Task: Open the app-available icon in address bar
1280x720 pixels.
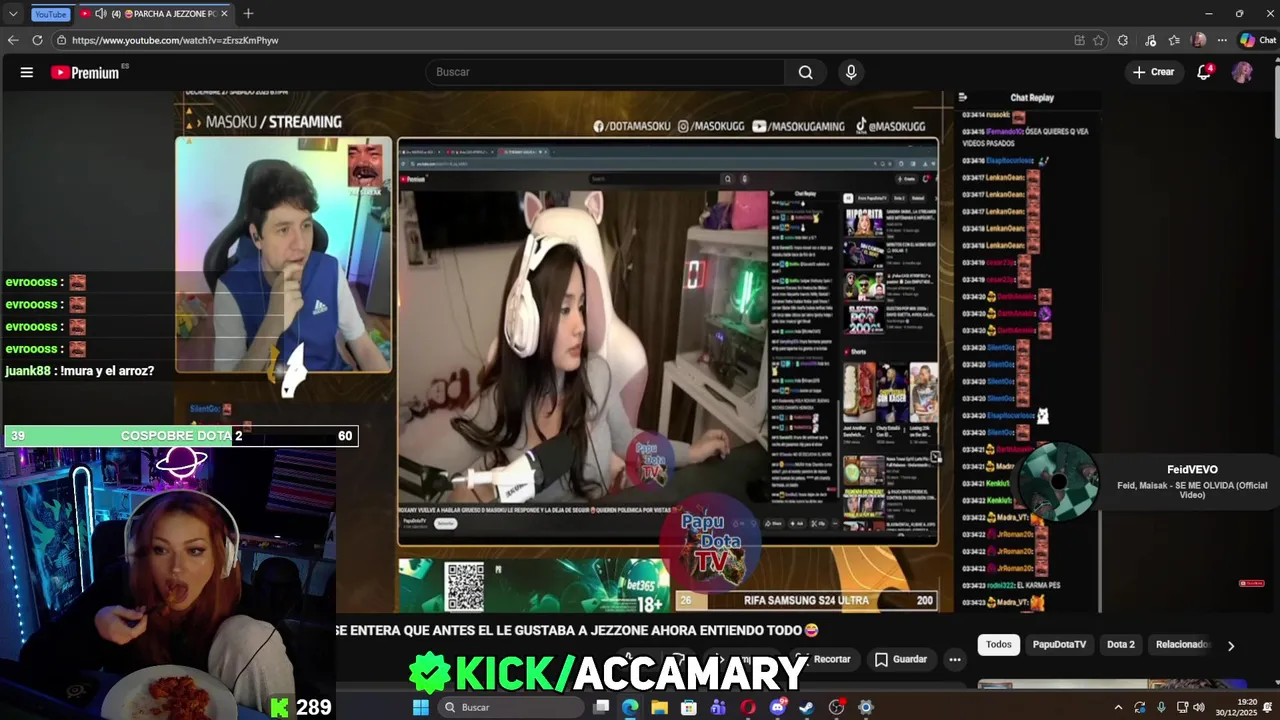Action: pyautogui.click(x=1079, y=40)
